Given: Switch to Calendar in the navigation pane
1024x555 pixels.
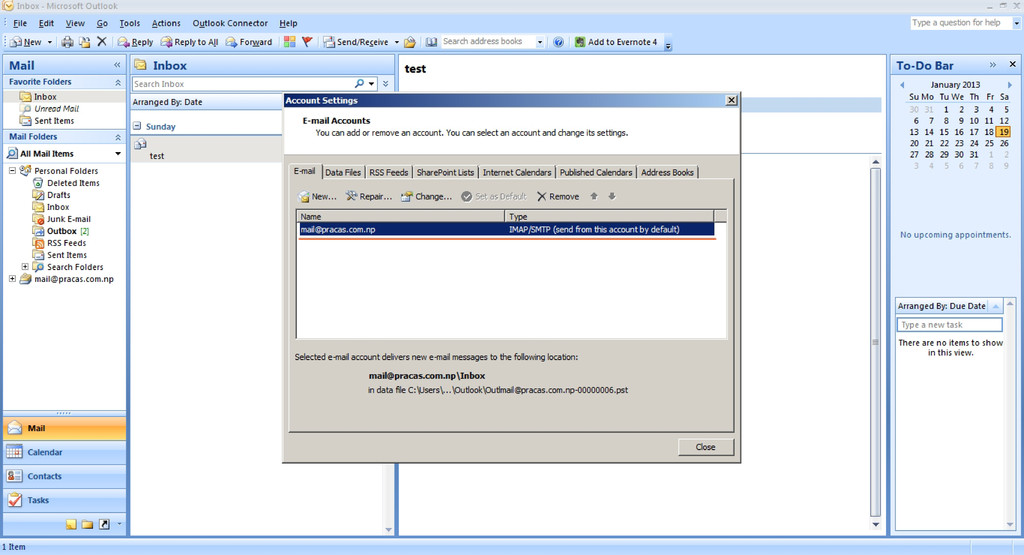Looking at the screenshot, I should pos(65,452).
